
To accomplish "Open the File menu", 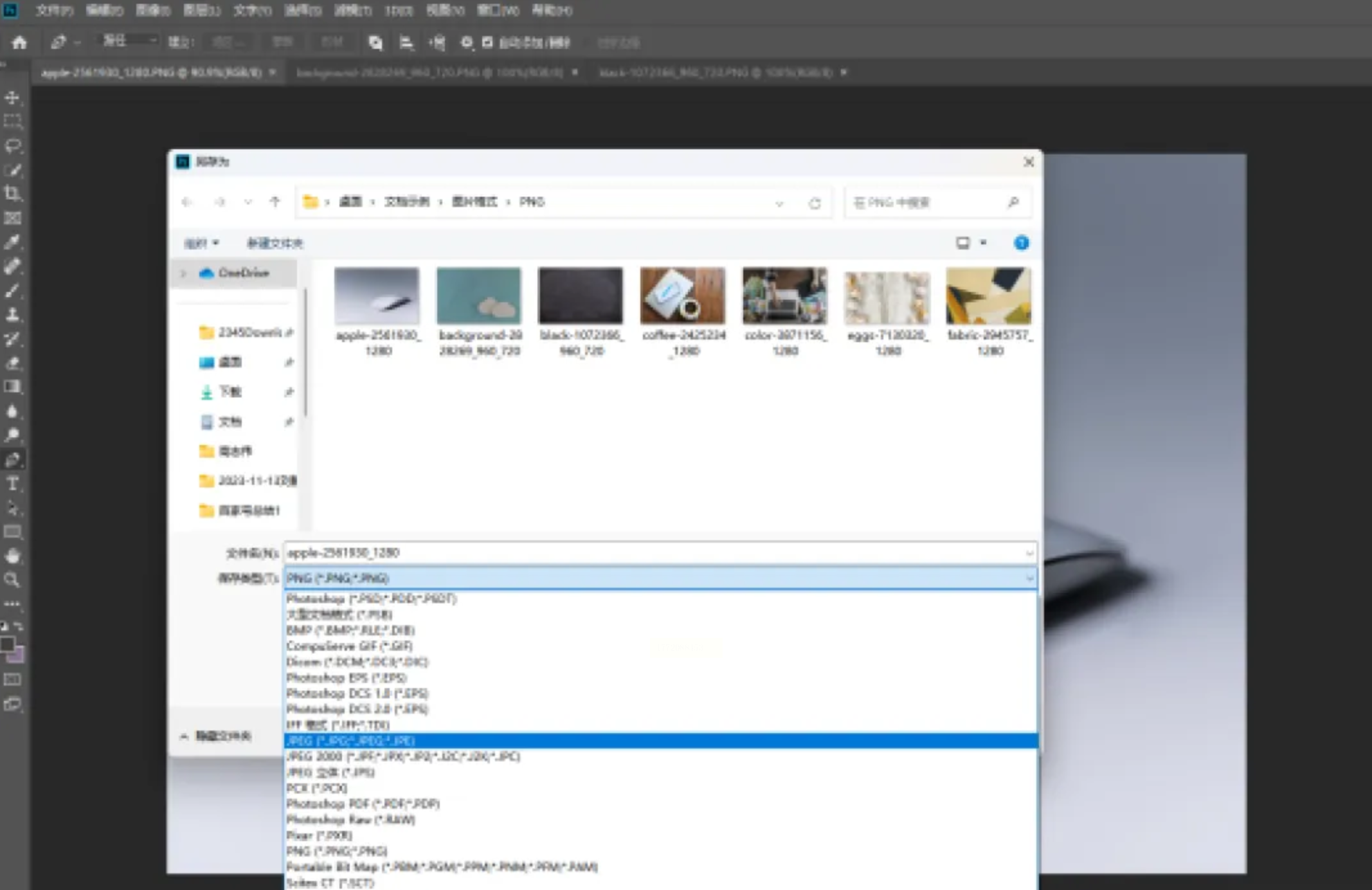I will coord(53,10).
